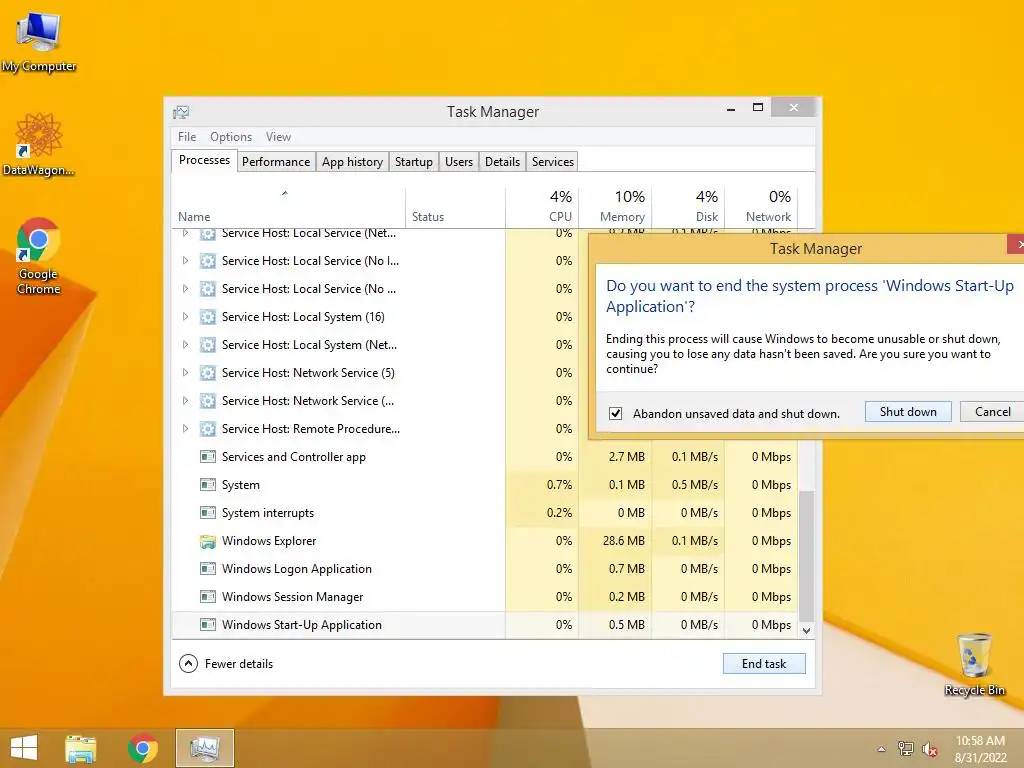Click gear icon of Service Host: Network Service (5)
1024x768 pixels.
pos(208,373)
